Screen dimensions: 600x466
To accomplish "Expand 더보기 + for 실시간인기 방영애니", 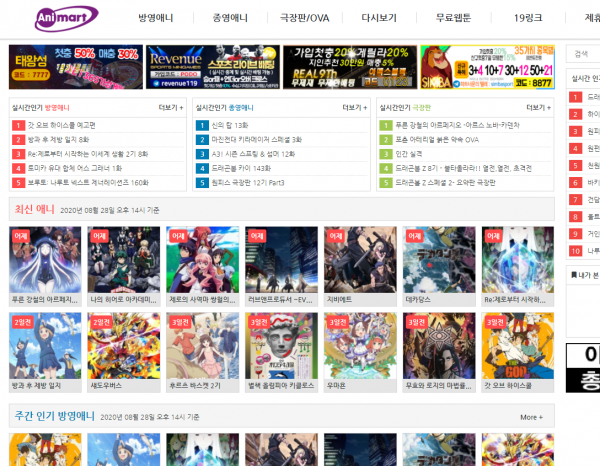I will click(171, 108).
